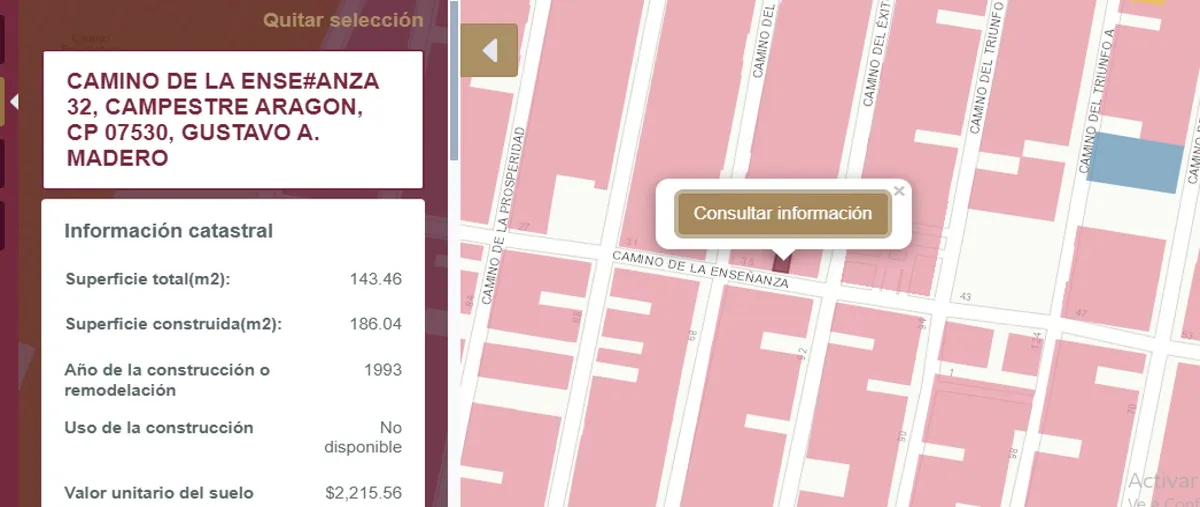Click the address card for Camino de la Enseñanza 32
The height and width of the screenshot is (507, 1200).
233,119
